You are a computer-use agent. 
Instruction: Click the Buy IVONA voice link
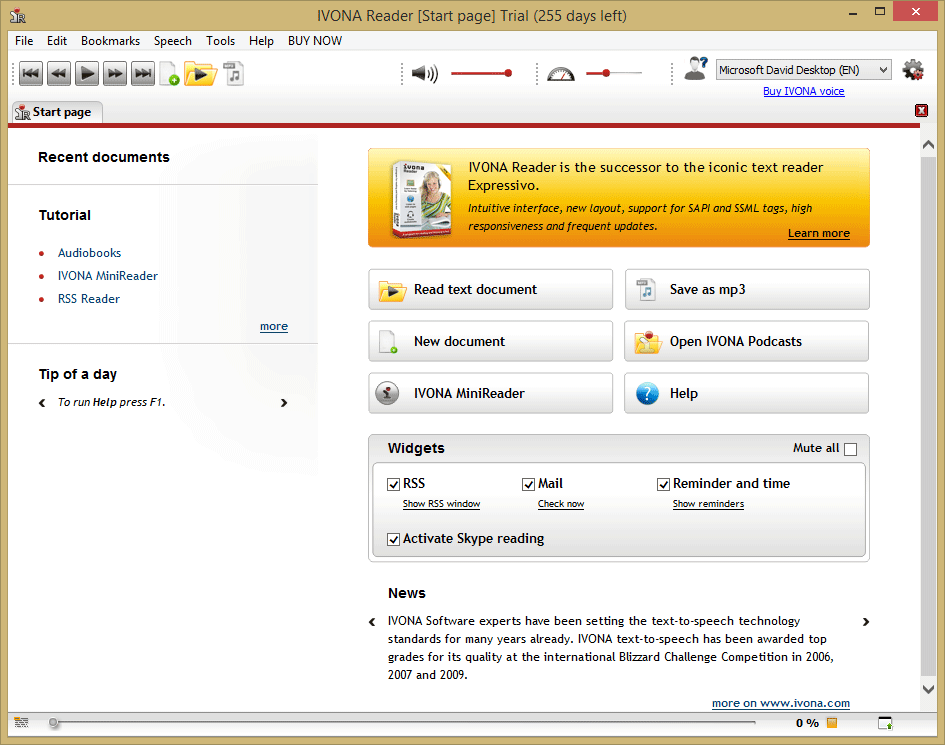point(803,91)
